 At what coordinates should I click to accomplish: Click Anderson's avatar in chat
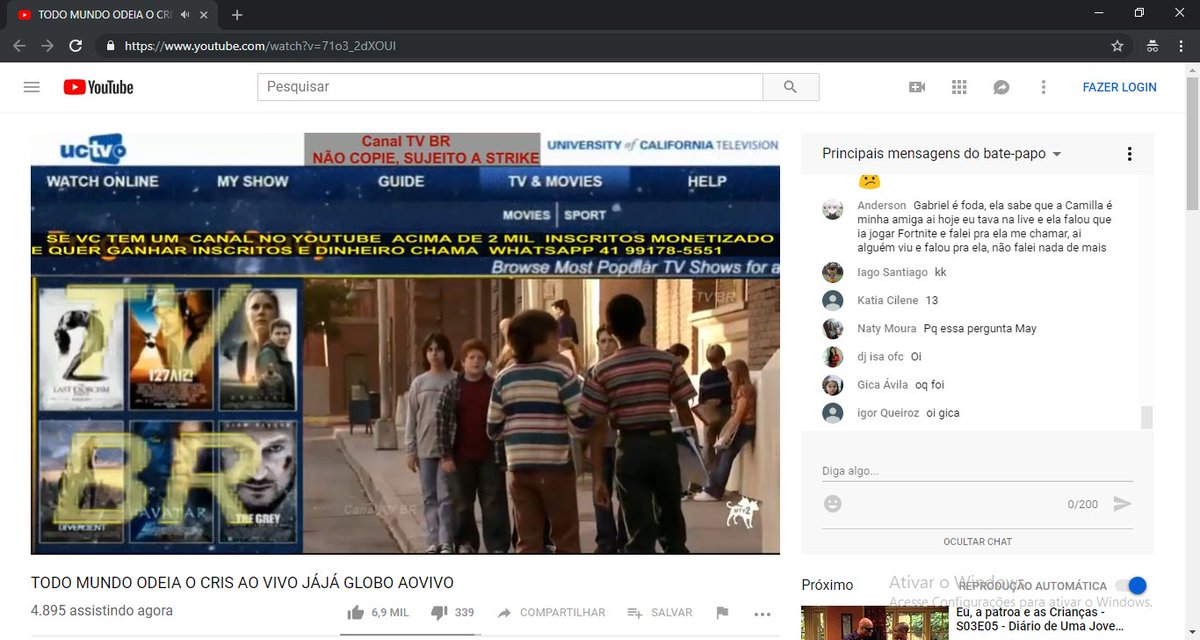point(832,209)
